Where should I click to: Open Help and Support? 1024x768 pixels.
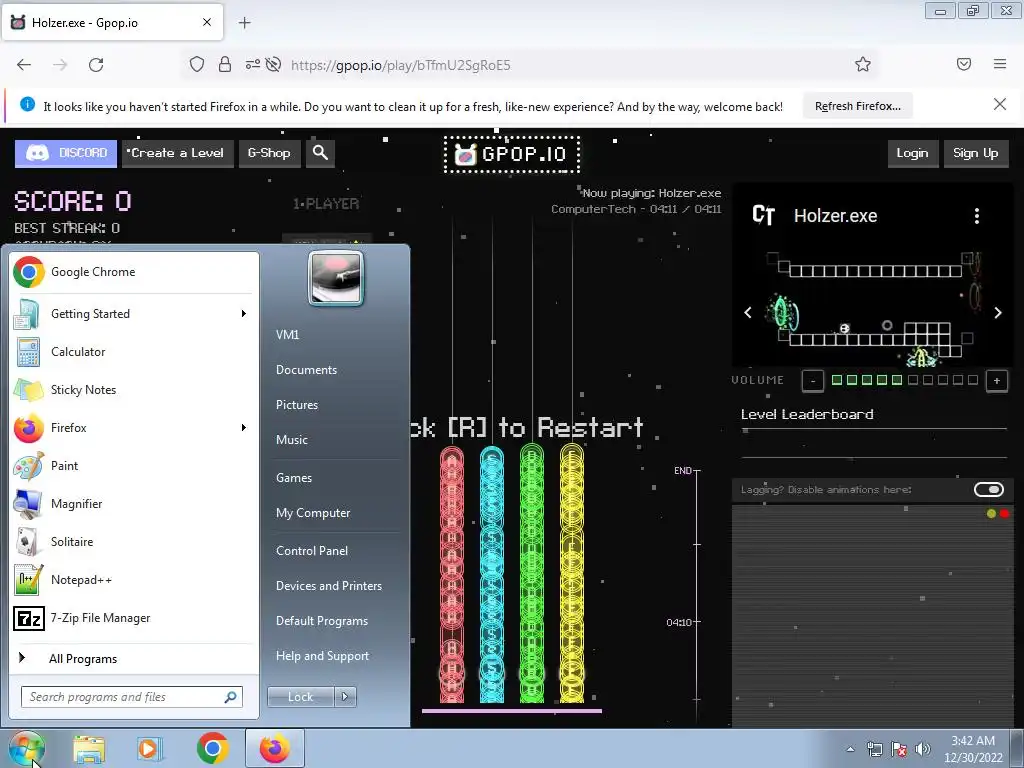[x=323, y=656]
